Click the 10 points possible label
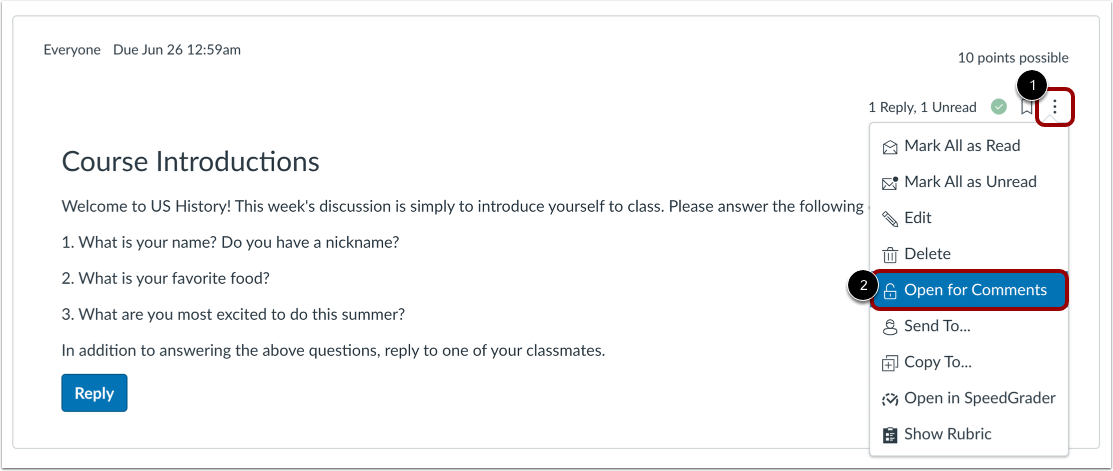The width and height of the screenshot is (1113, 471). click(1013, 58)
